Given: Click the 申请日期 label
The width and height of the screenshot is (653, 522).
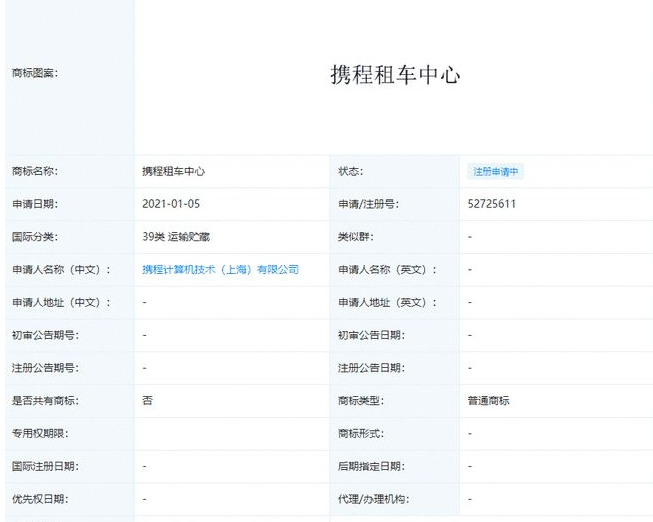Looking at the screenshot, I should 35,204.
